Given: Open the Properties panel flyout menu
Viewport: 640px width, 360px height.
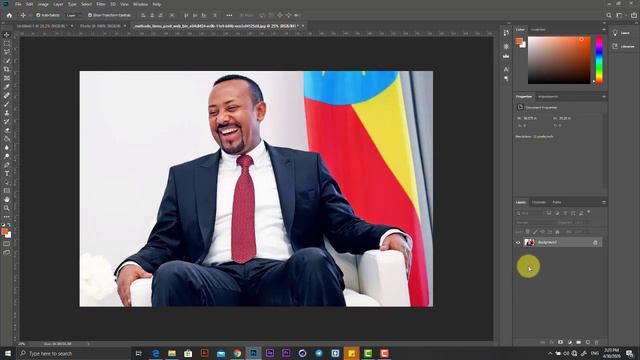Looking at the screenshot, I should coord(604,96).
